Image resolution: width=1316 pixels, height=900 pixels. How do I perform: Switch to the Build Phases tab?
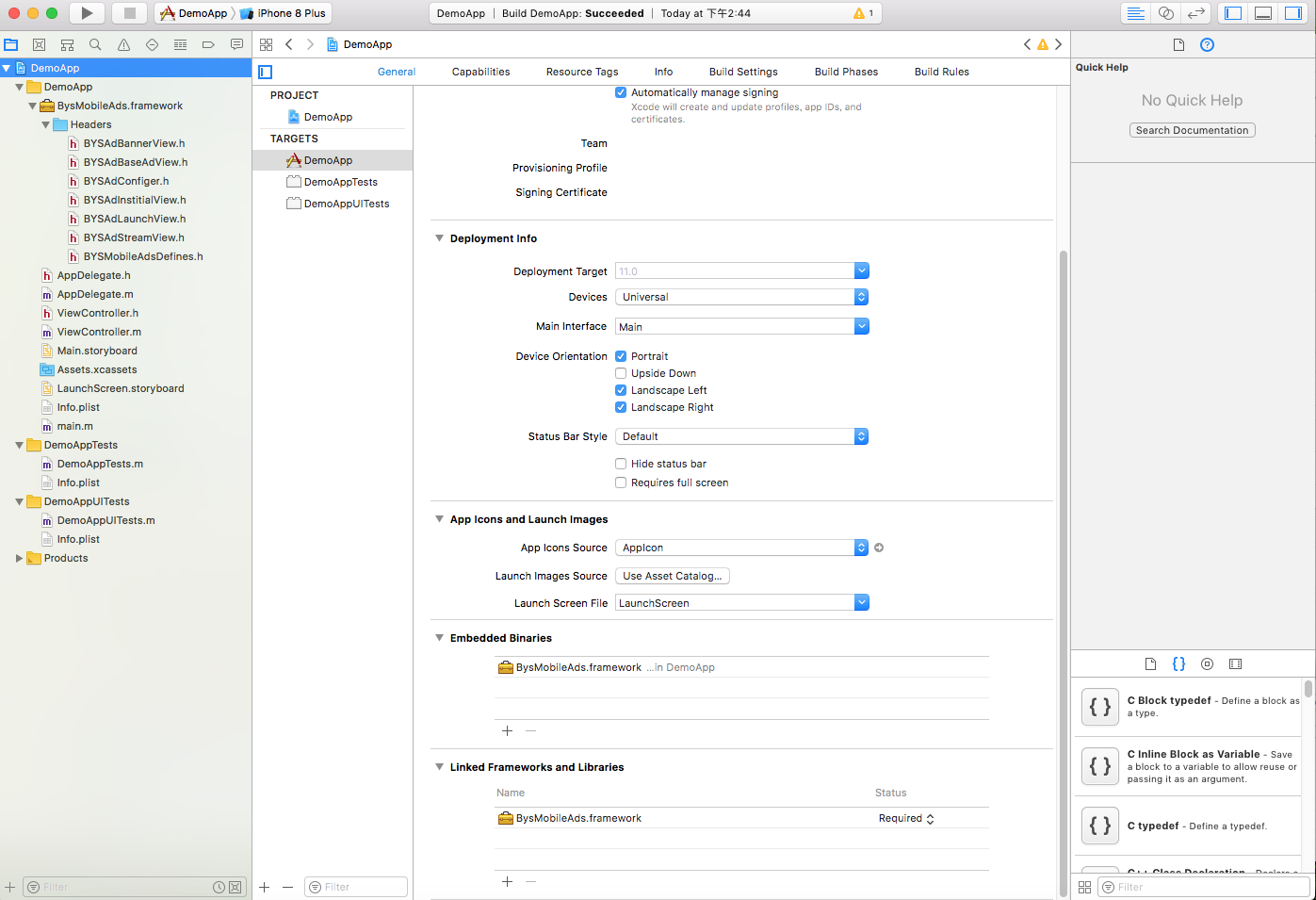click(846, 72)
